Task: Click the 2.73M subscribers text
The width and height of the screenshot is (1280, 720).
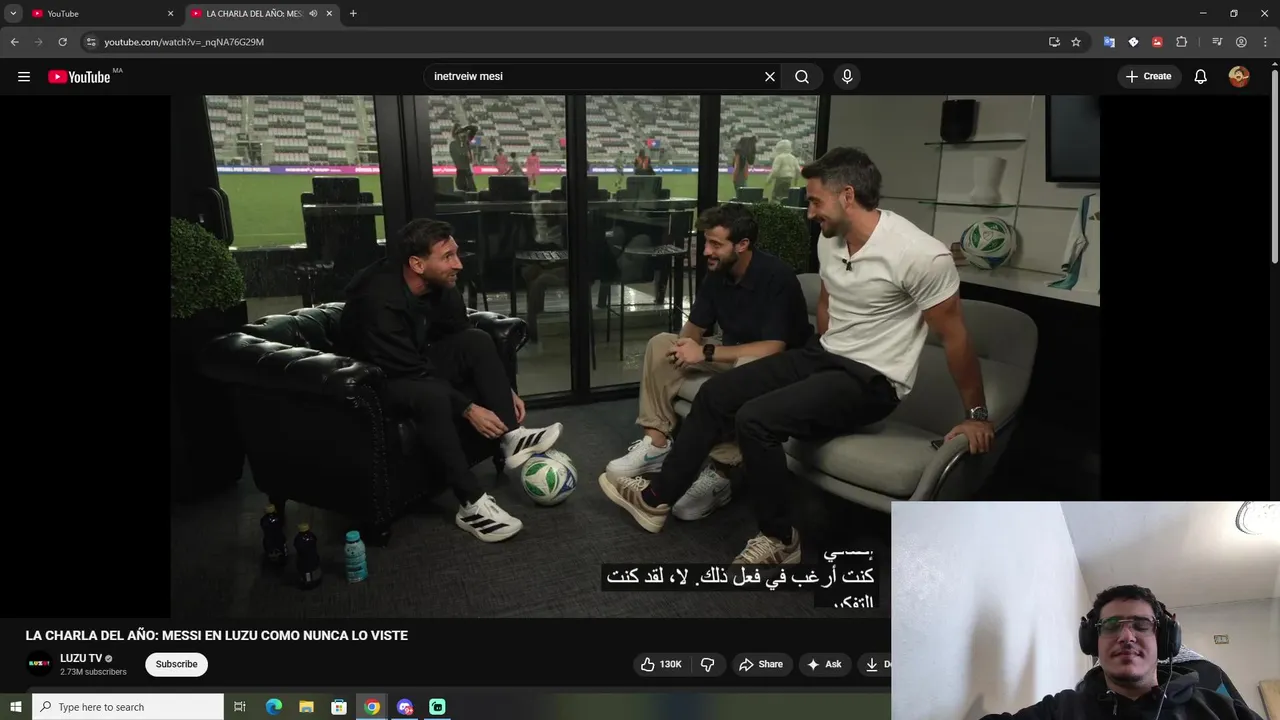Action: point(93,672)
